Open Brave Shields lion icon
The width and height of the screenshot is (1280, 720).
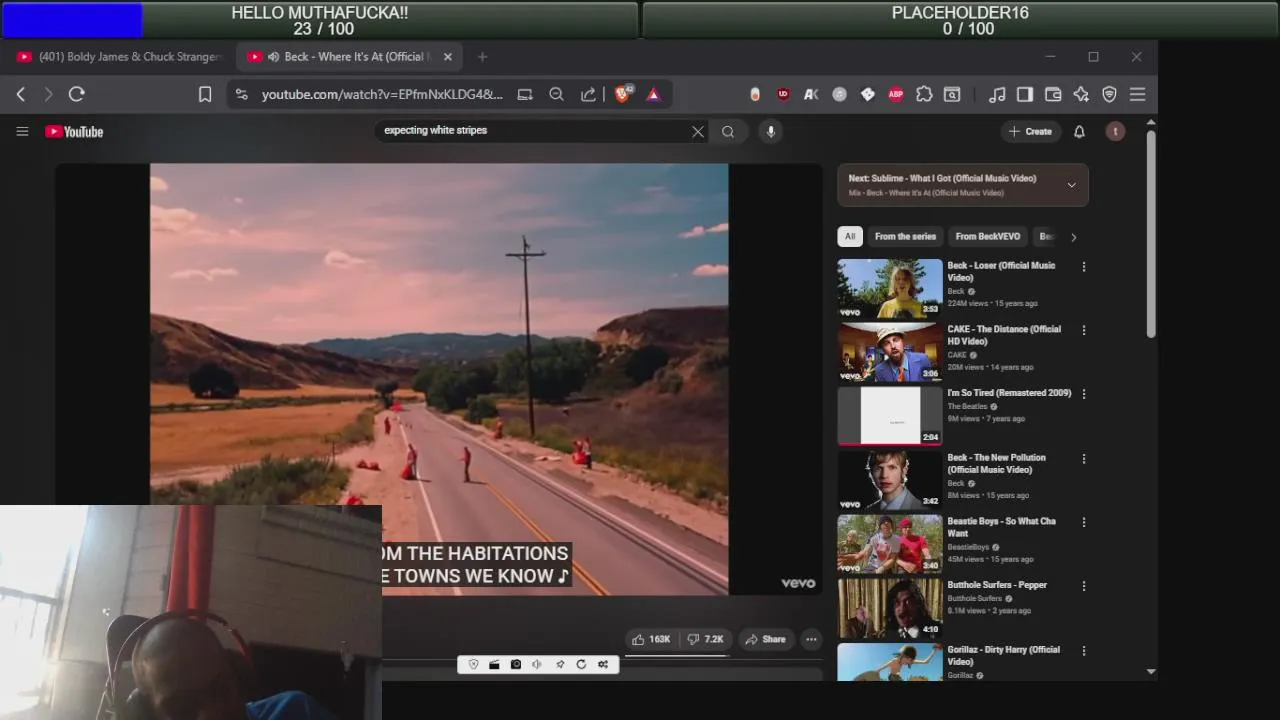(x=622, y=94)
